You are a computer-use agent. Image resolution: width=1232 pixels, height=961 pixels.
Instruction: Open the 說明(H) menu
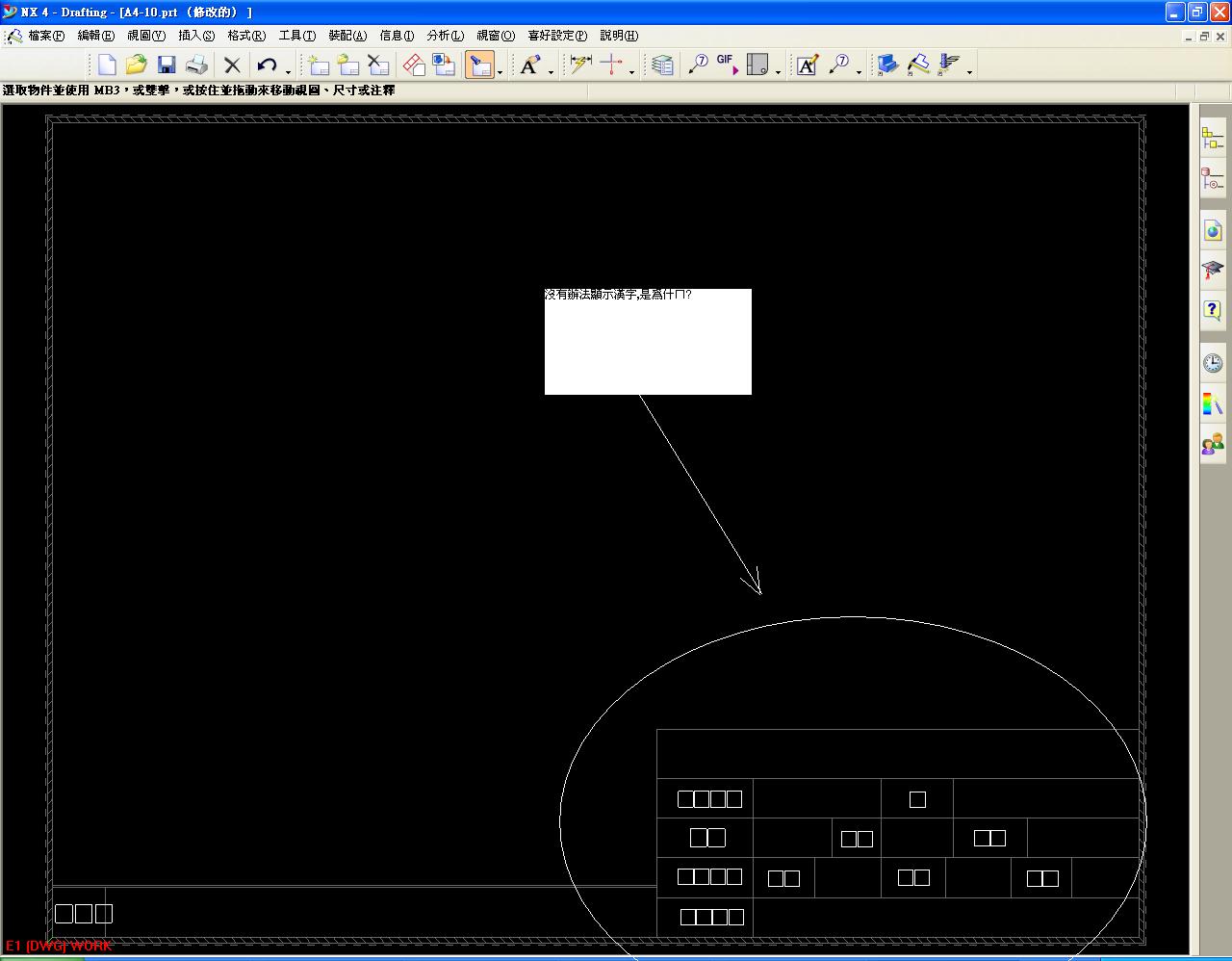[619, 36]
